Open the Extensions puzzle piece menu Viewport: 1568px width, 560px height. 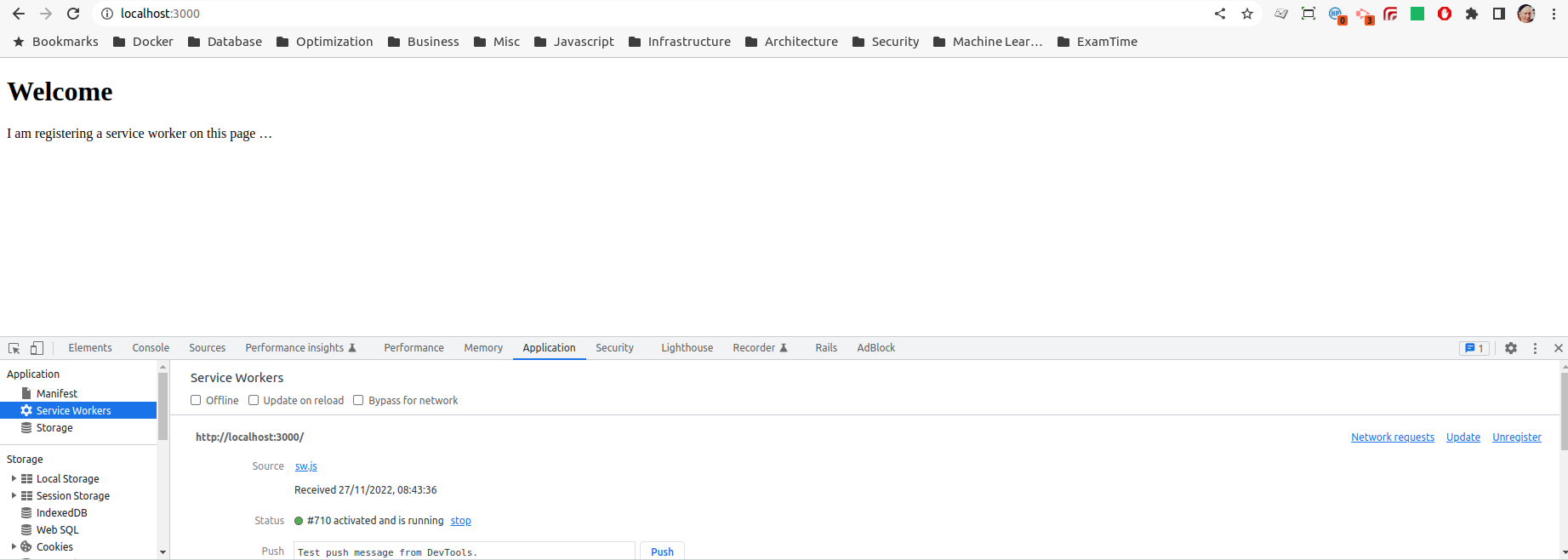point(1472,14)
